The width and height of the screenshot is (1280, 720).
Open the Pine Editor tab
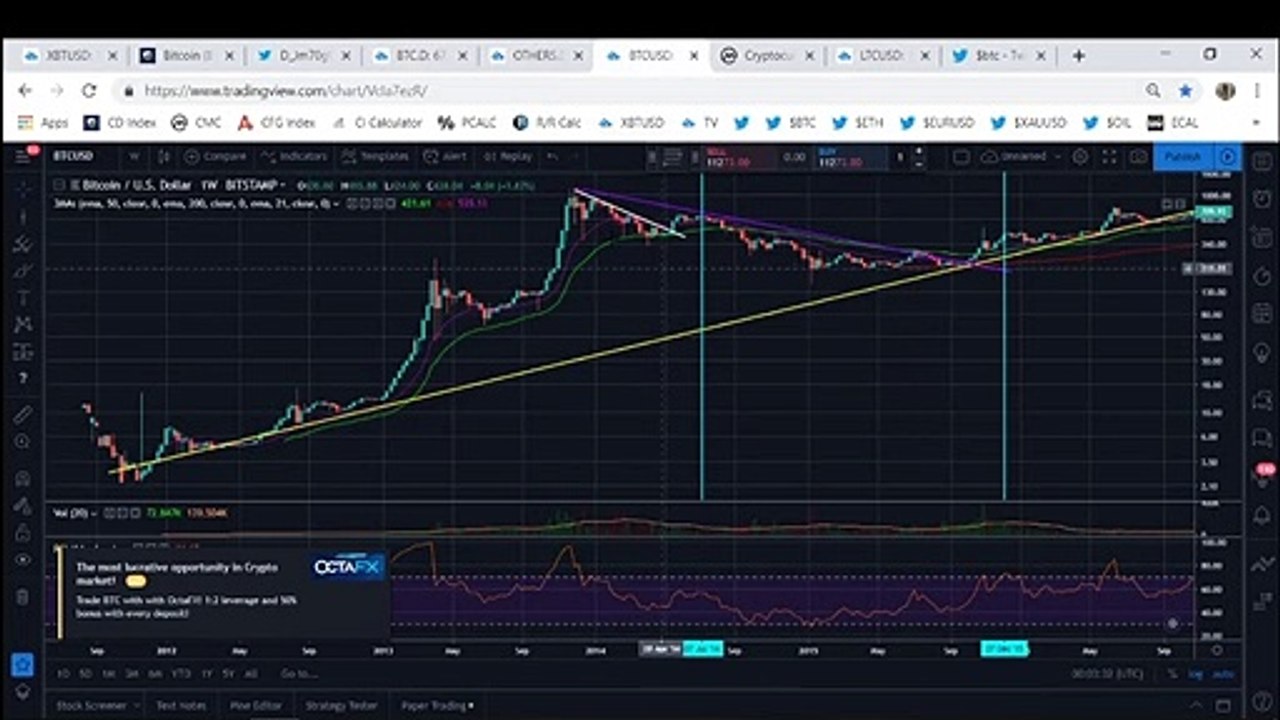pos(256,705)
